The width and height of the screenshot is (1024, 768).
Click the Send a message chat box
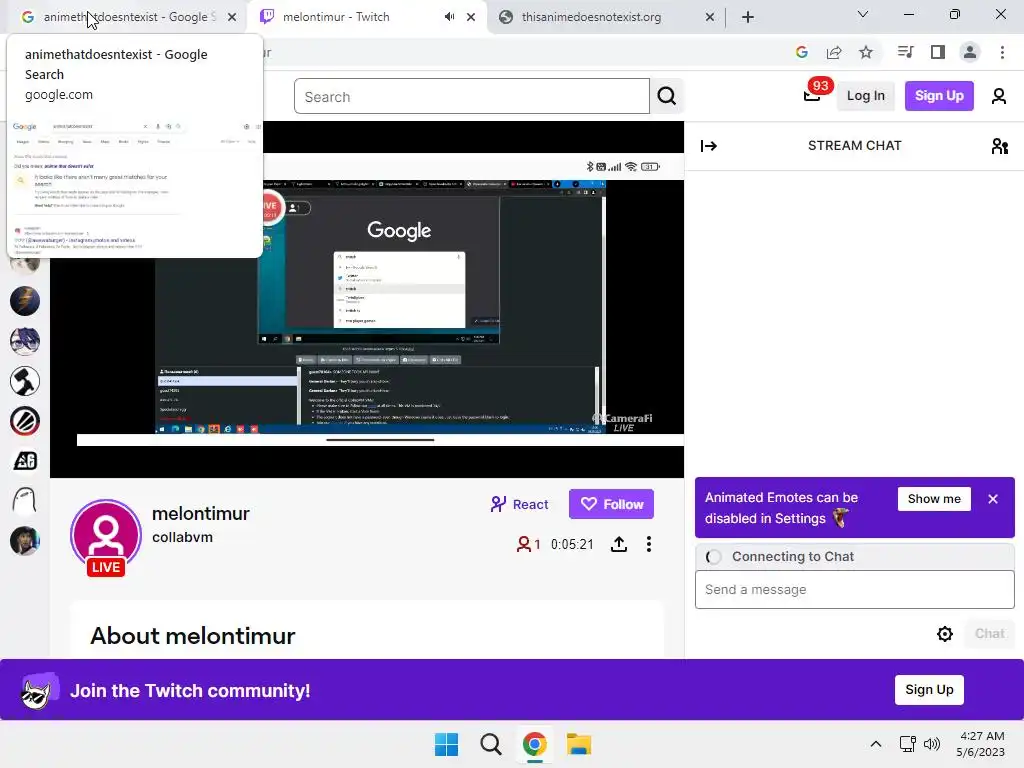pyautogui.click(x=854, y=590)
